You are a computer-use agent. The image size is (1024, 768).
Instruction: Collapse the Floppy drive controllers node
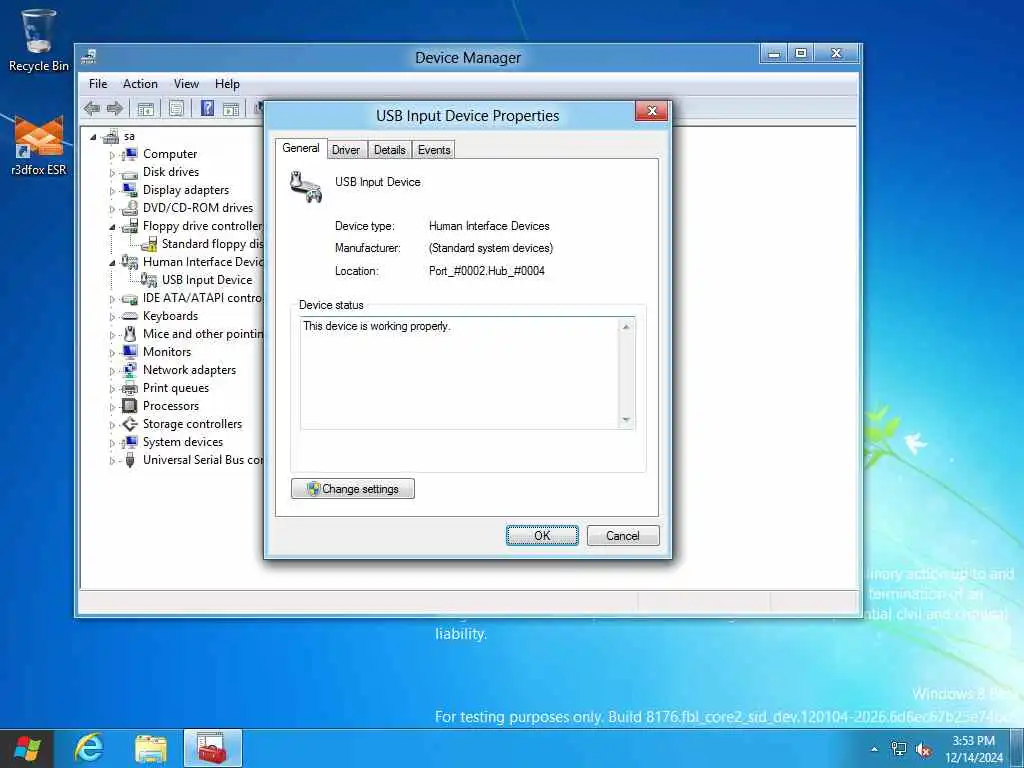coord(112,227)
